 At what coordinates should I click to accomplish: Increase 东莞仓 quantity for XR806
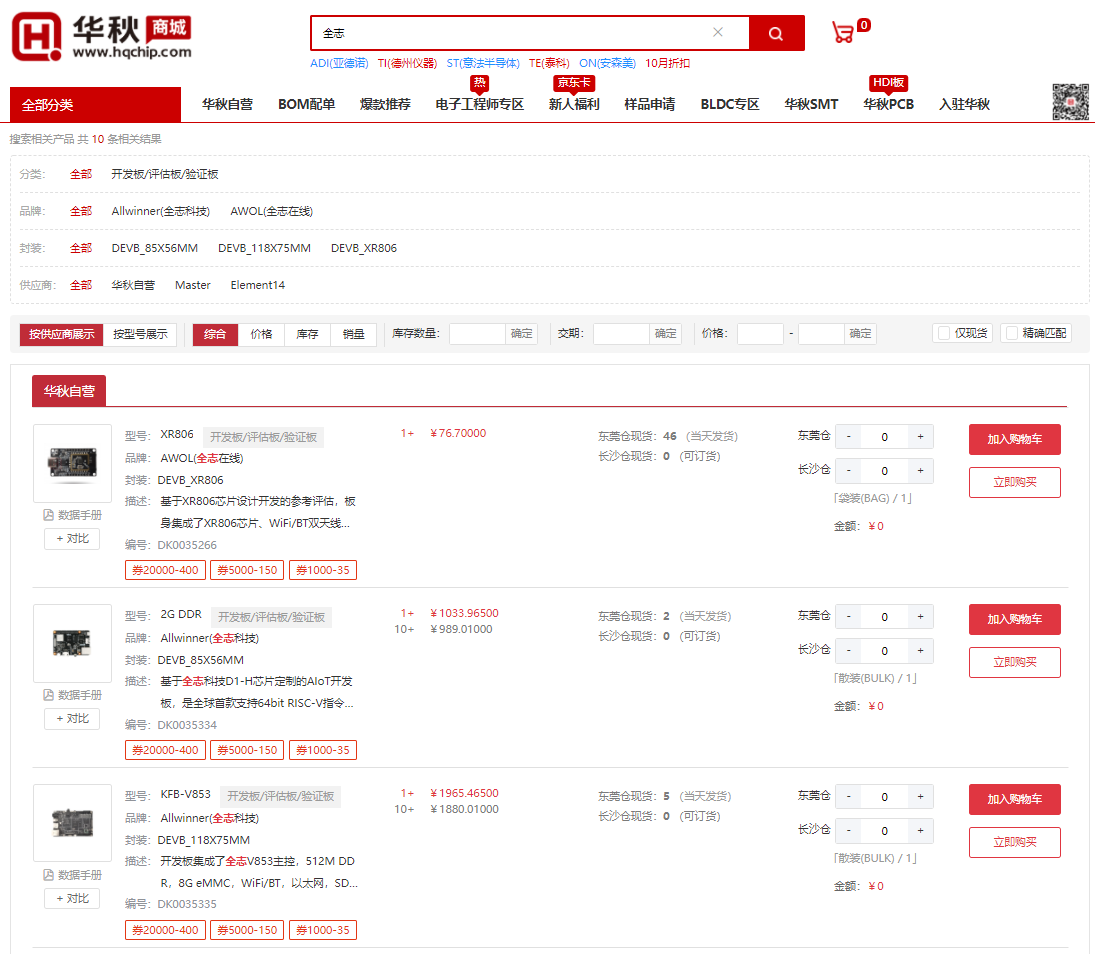920,436
